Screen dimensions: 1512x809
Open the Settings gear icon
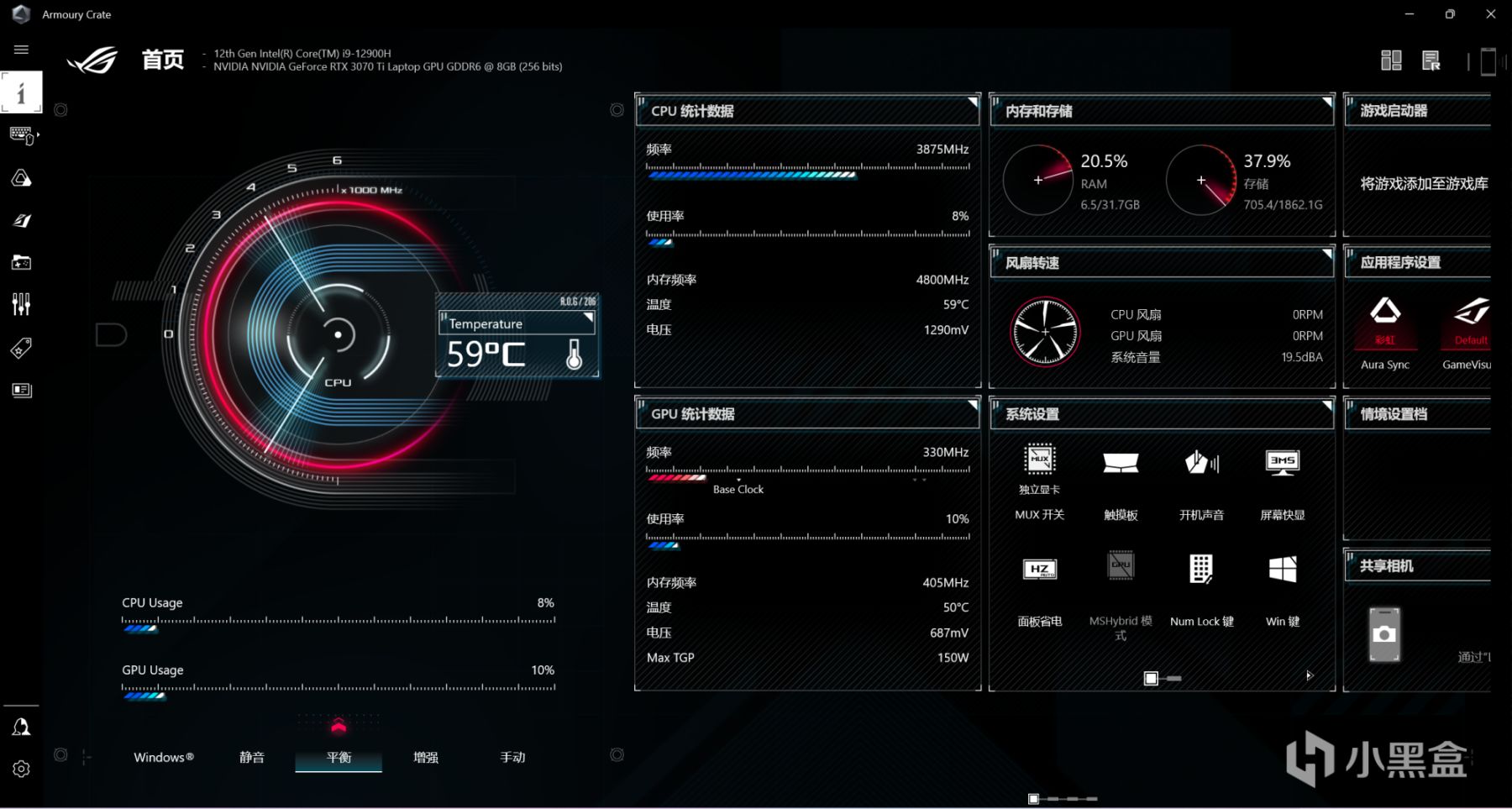21,769
